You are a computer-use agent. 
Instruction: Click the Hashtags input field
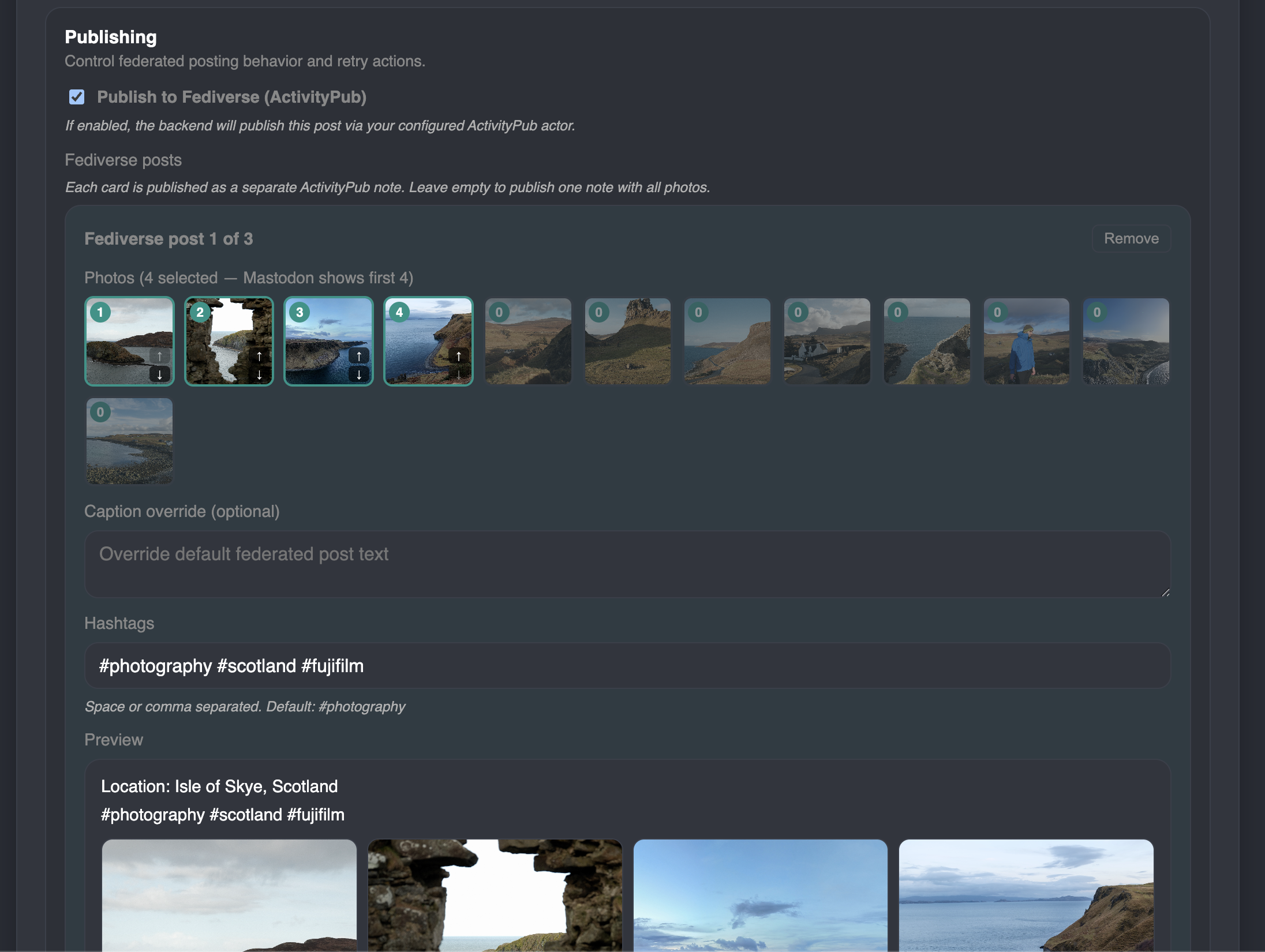[627, 666]
